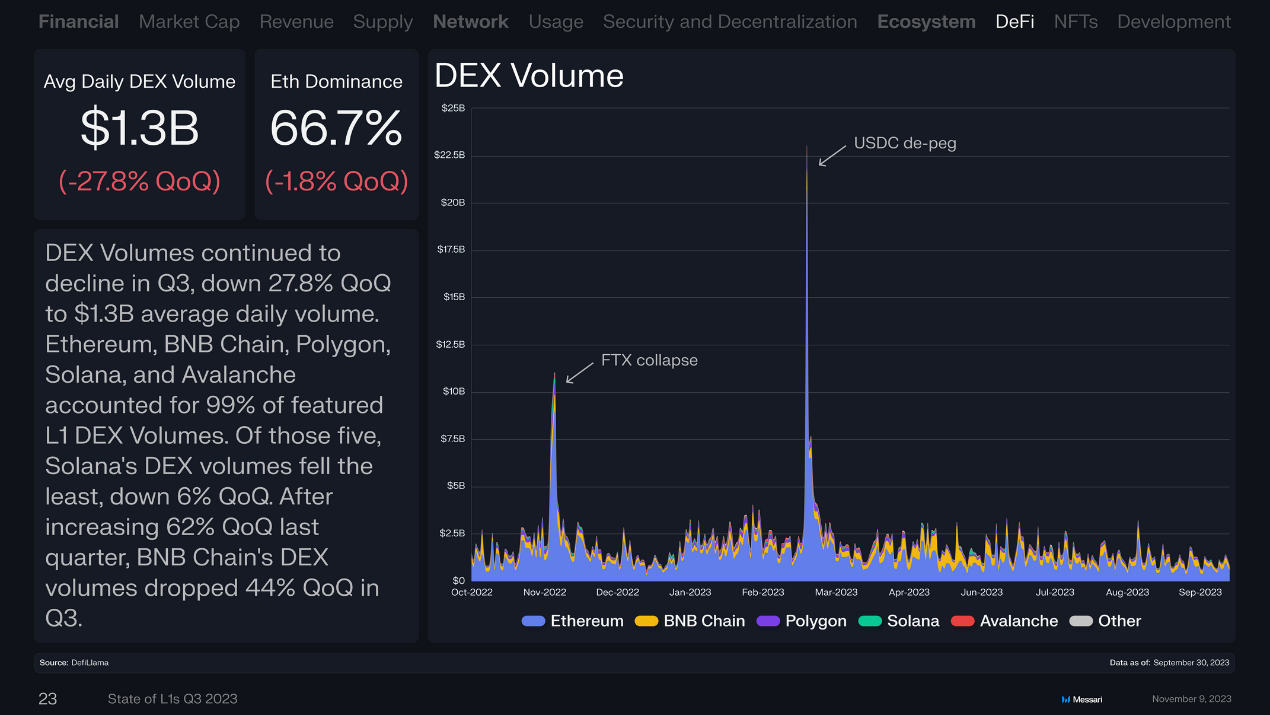Click the DefiLlama source link

[x=89, y=663]
